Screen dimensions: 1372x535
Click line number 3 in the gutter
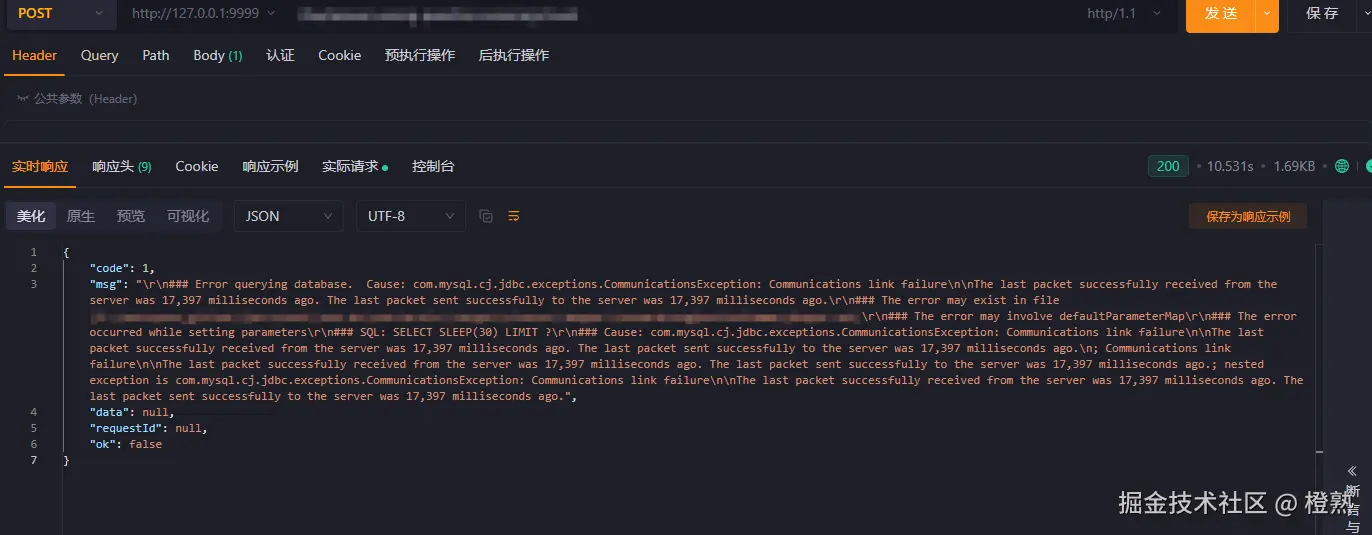tap(34, 284)
